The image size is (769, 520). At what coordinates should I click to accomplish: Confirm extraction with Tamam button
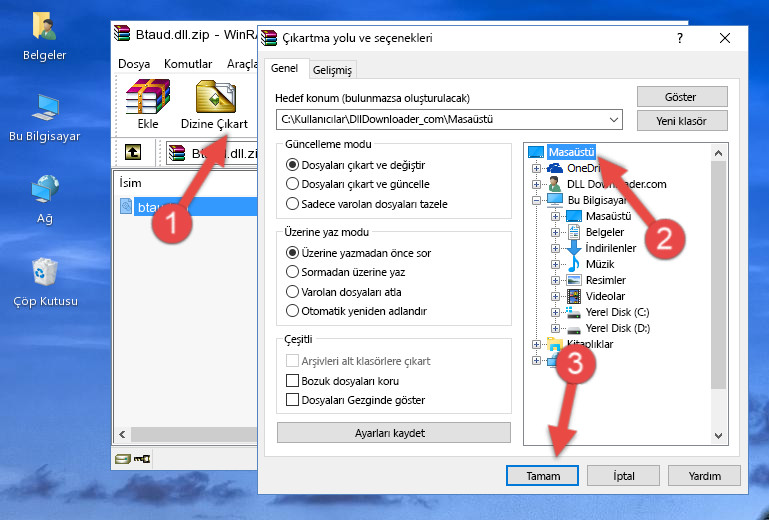[542, 476]
